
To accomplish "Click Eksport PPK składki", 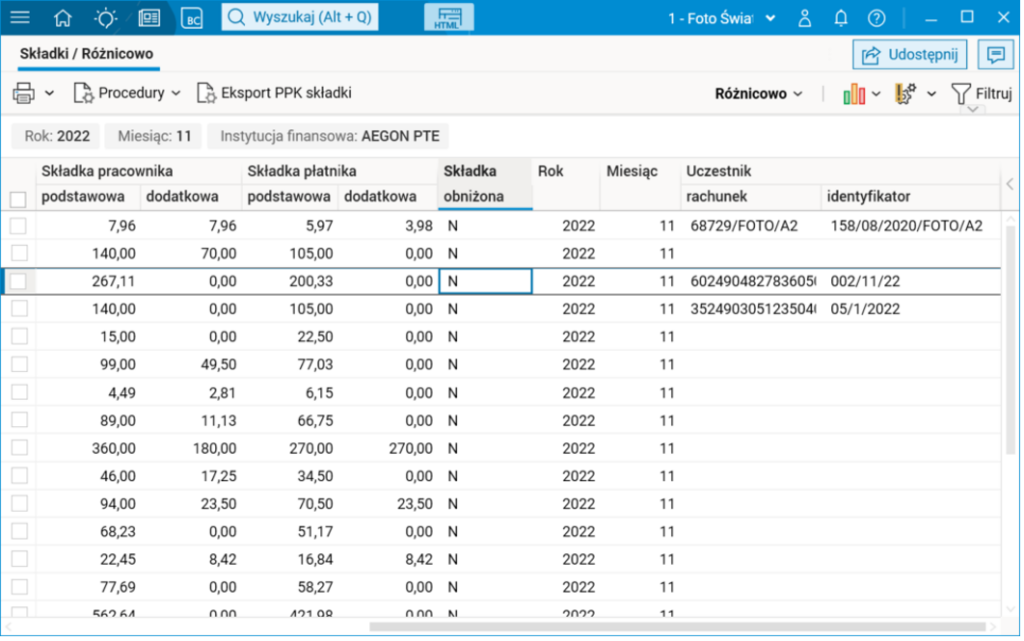I will click(x=274, y=93).
